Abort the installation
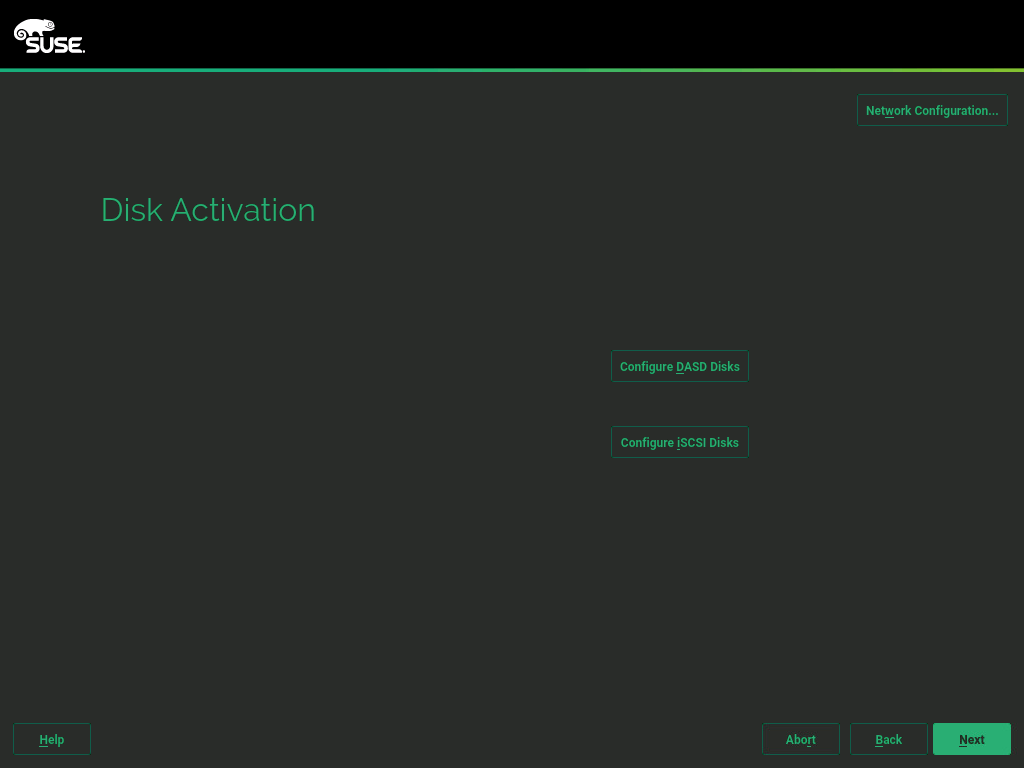Screen dimensions: 1024x768 click(x=800, y=739)
